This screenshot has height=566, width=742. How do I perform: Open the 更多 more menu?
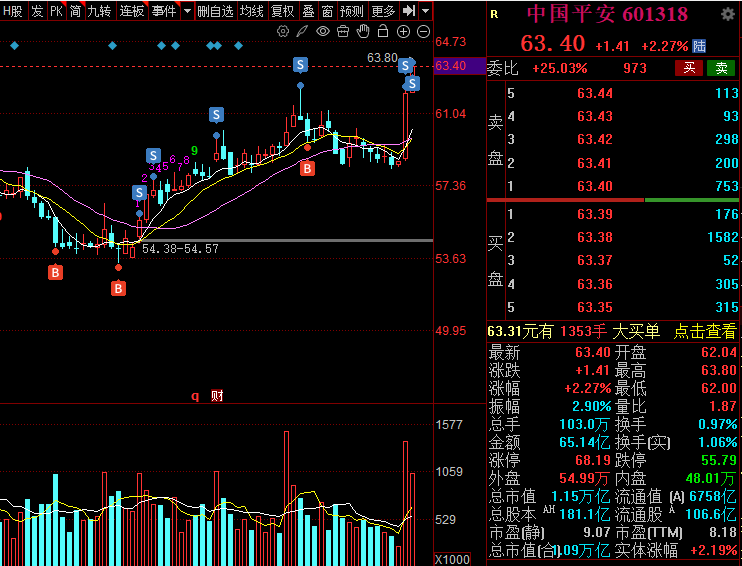(x=383, y=10)
